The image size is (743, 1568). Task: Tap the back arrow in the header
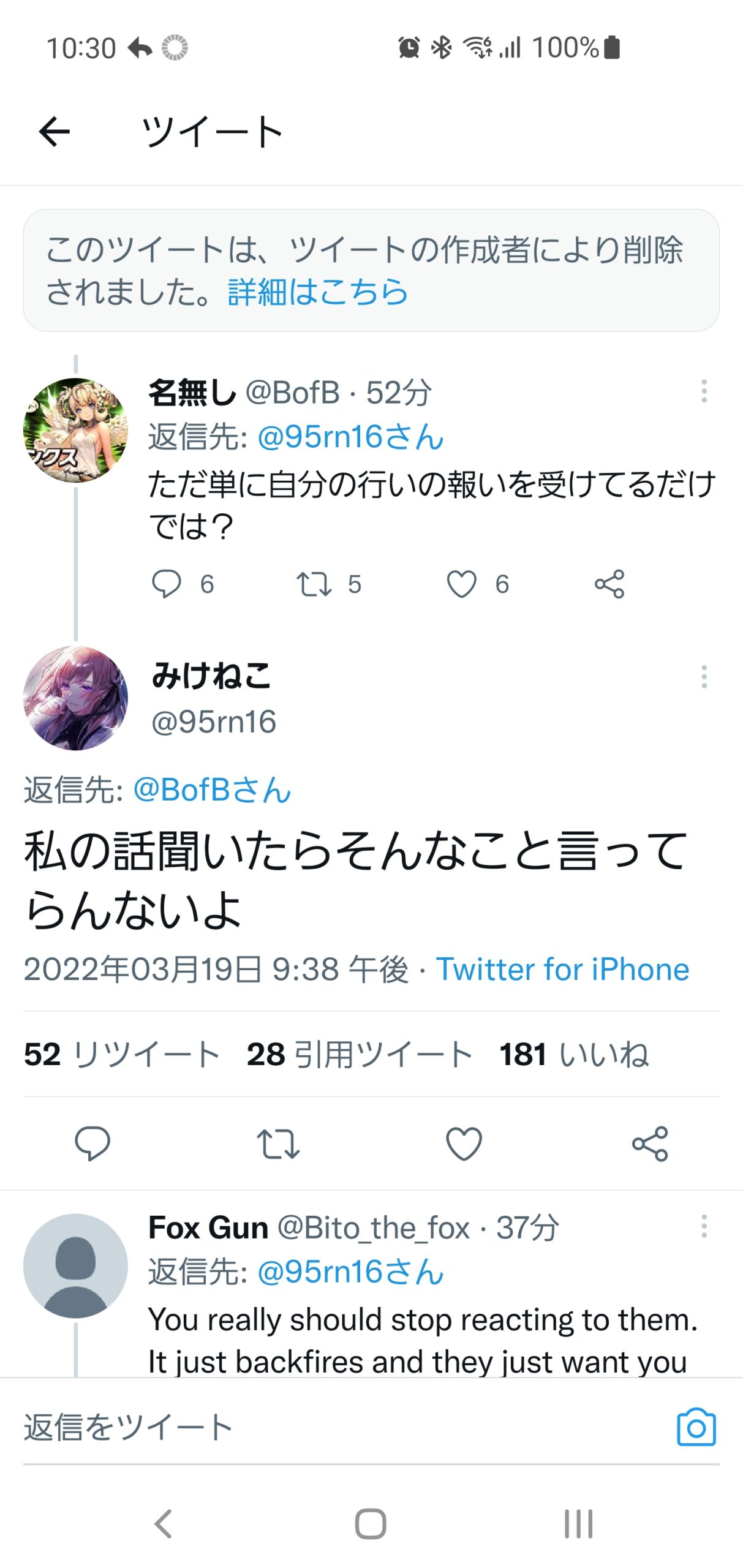(x=55, y=132)
